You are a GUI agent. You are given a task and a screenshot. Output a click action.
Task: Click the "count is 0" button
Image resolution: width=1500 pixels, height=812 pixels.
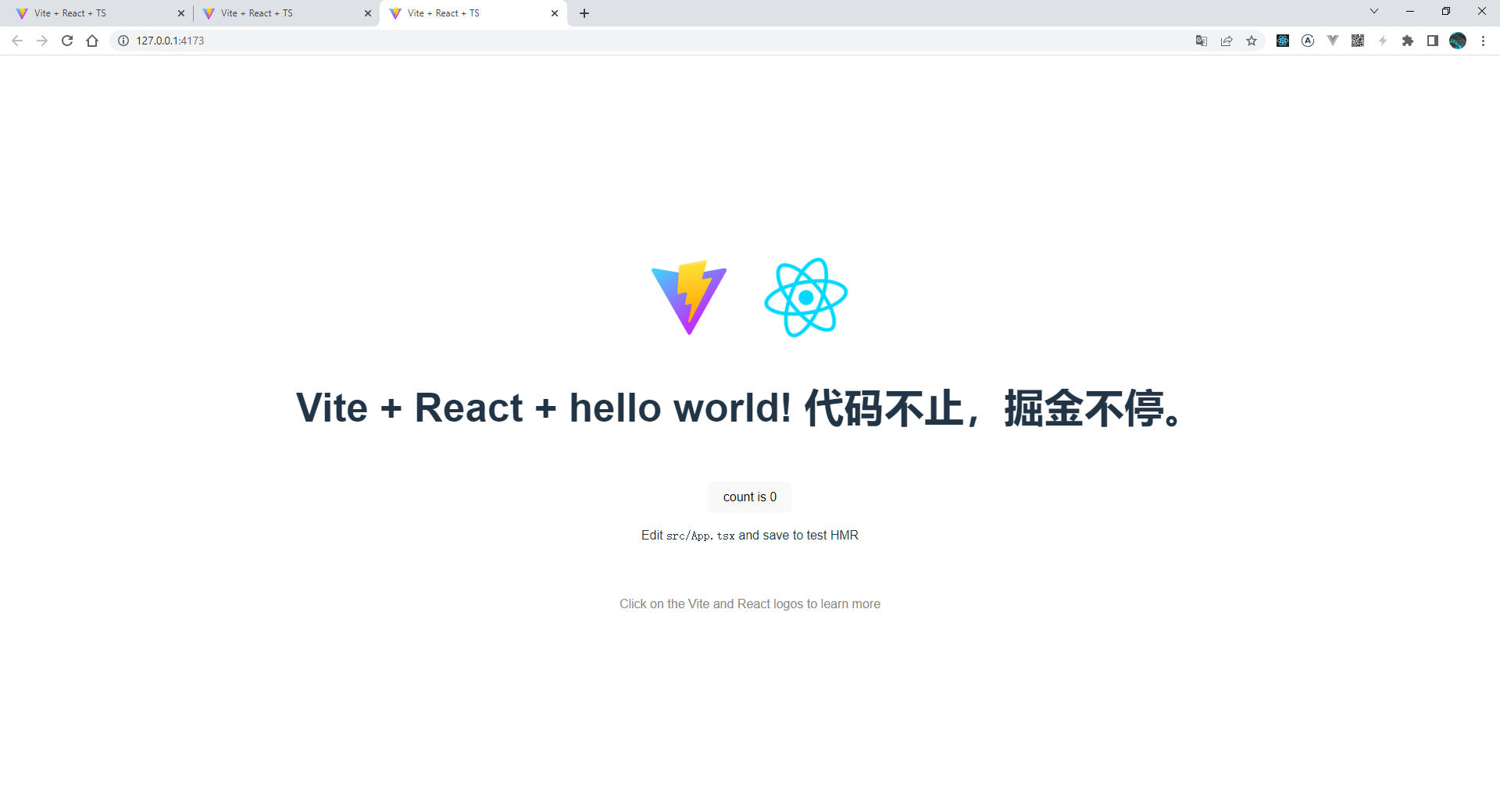[750, 497]
